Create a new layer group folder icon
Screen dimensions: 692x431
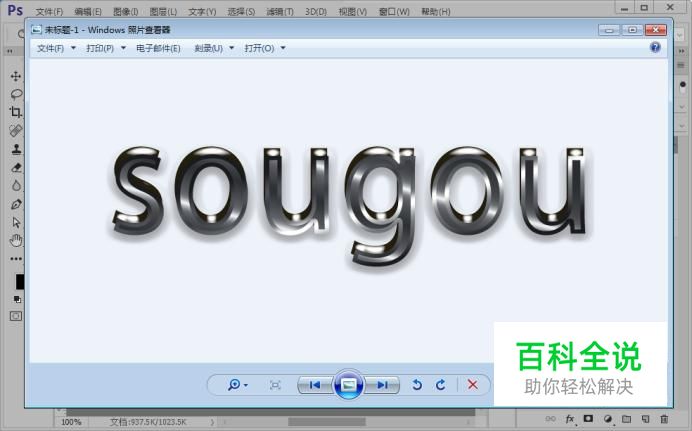pyautogui.click(x=626, y=419)
